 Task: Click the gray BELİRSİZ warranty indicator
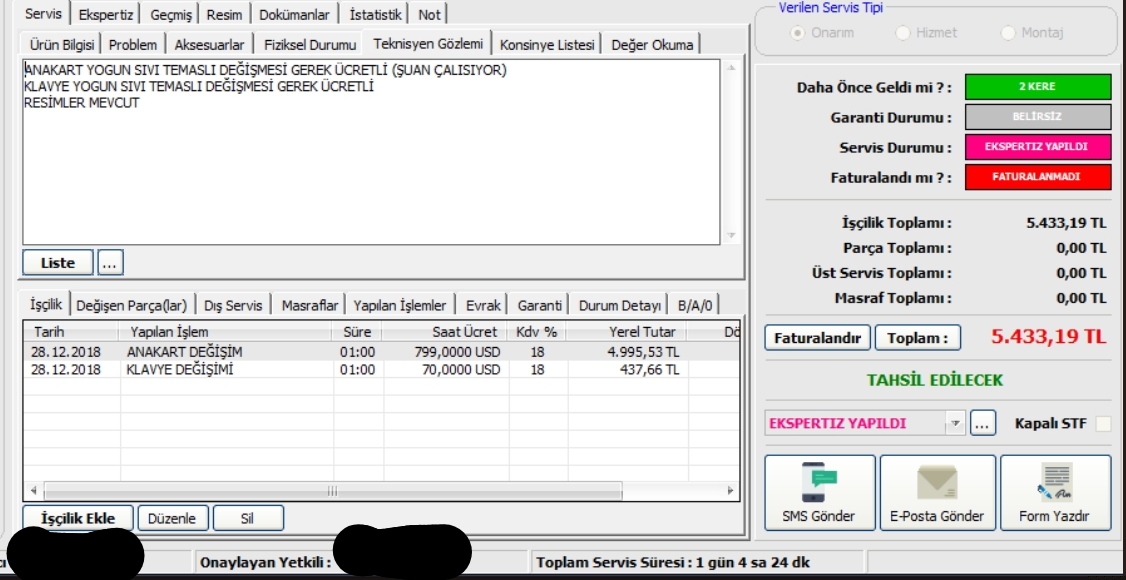click(x=1038, y=117)
